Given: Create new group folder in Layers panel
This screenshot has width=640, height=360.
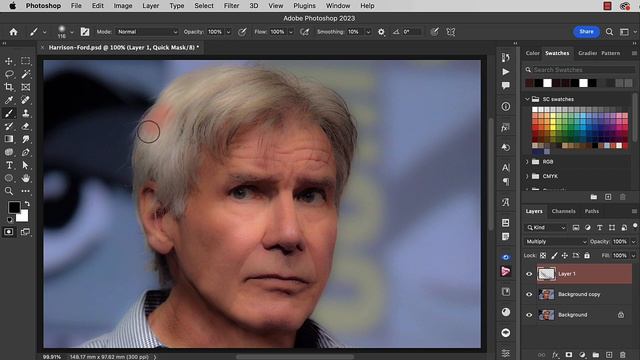Looking at the screenshot, I should pos(596,355).
